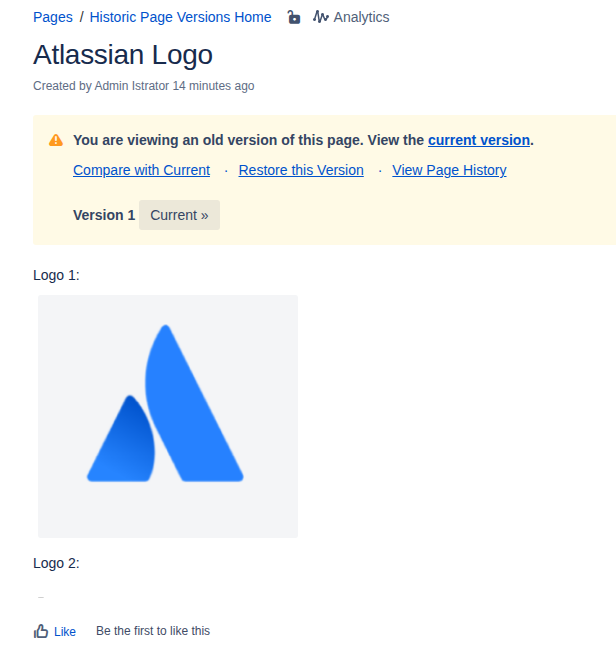Click the 'Be the first to like this' text
This screenshot has width=616, height=663.
point(153,631)
